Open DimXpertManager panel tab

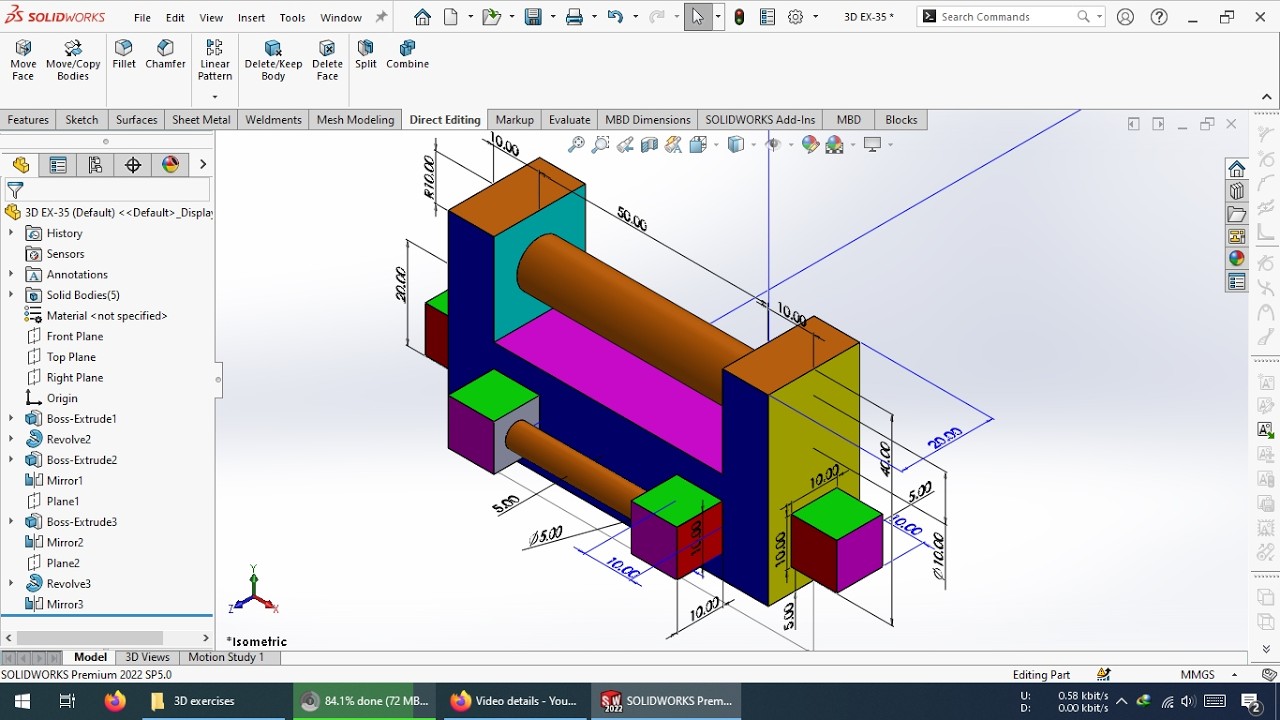tap(133, 165)
